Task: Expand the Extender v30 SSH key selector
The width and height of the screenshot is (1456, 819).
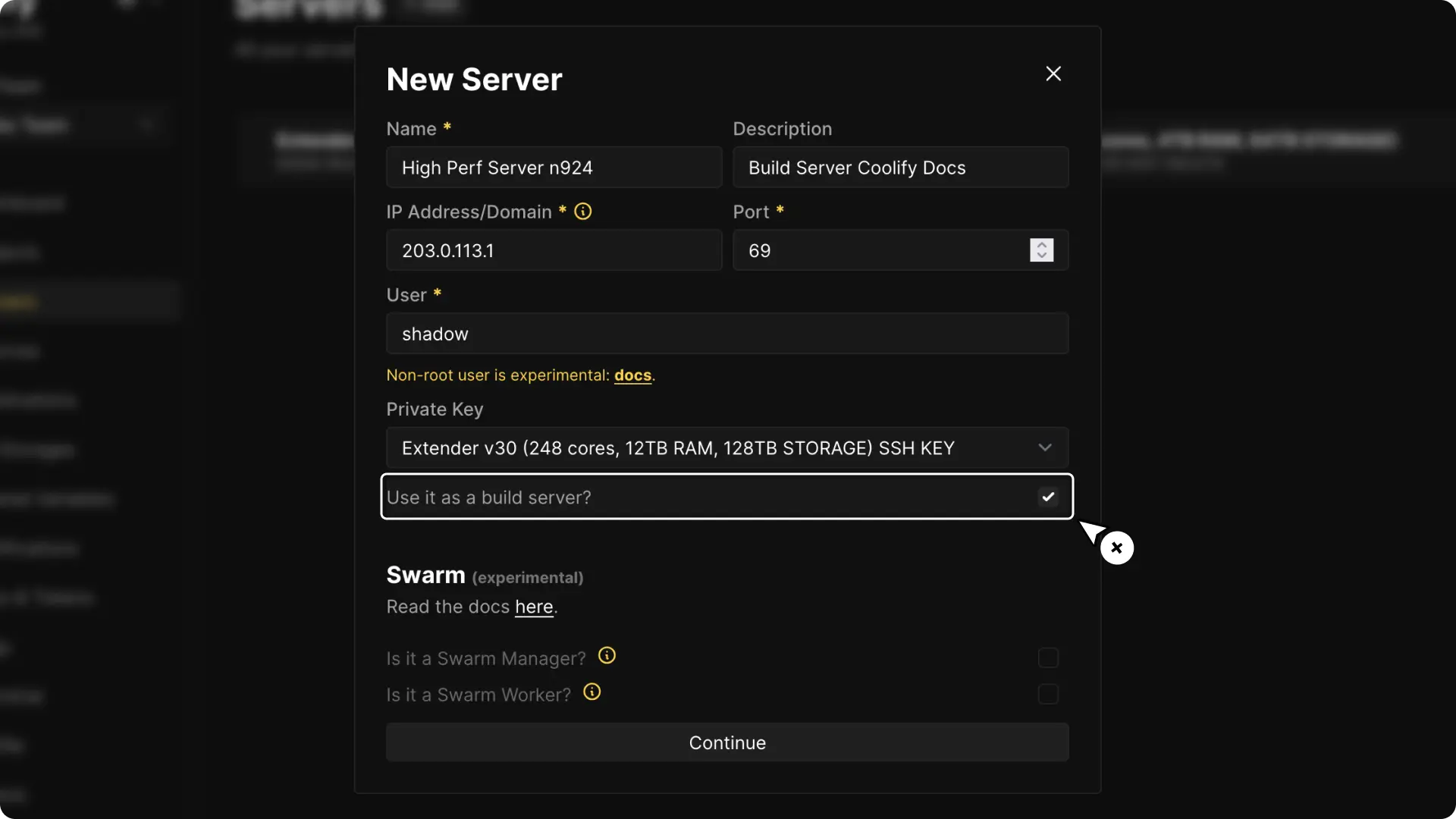Action: (x=1045, y=447)
